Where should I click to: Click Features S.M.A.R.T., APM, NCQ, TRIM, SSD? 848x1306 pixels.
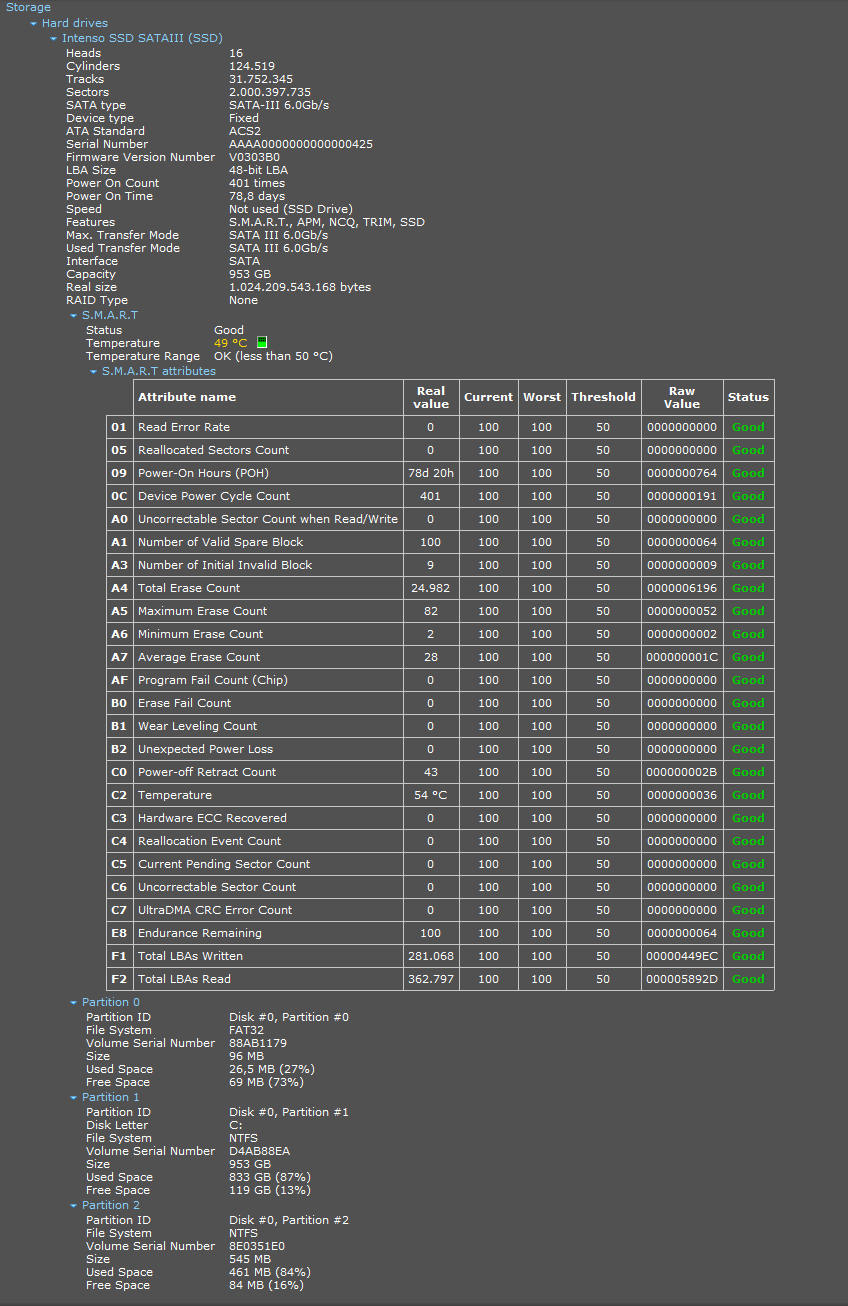[x=327, y=222]
